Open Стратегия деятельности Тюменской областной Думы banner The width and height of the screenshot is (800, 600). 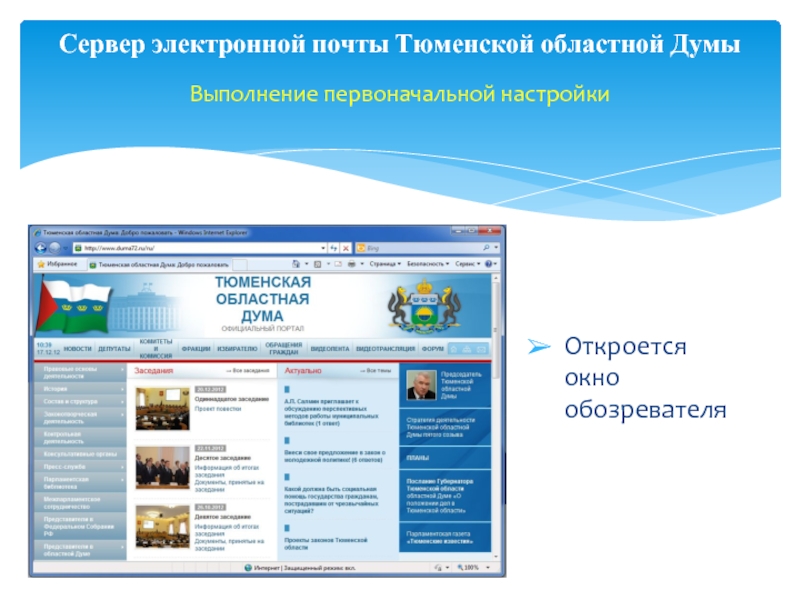pos(445,428)
